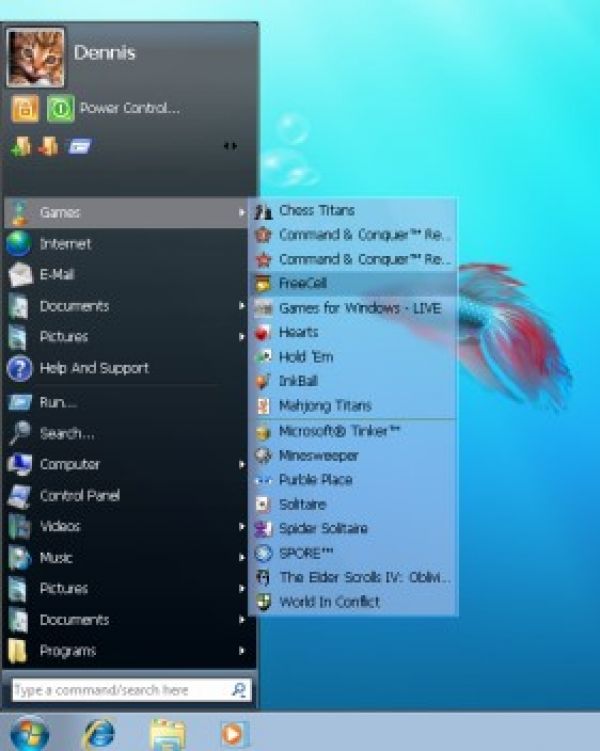The image size is (600, 751).
Task: Launch SPORE from the Games list
Action: (x=353, y=553)
